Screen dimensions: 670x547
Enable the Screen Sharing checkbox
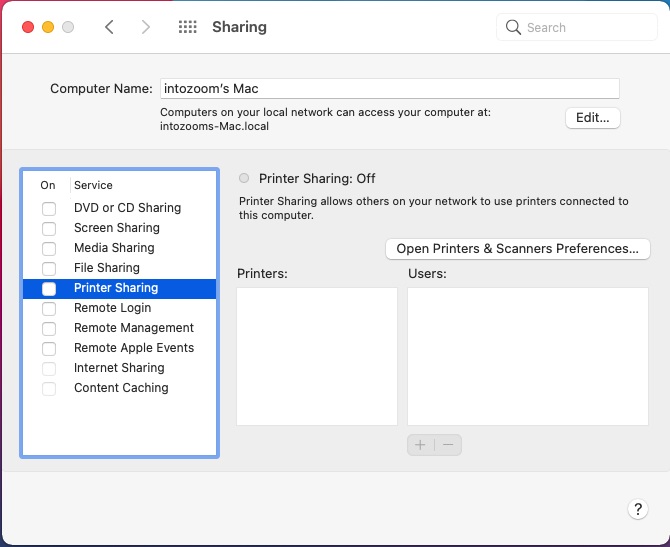(x=49, y=228)
